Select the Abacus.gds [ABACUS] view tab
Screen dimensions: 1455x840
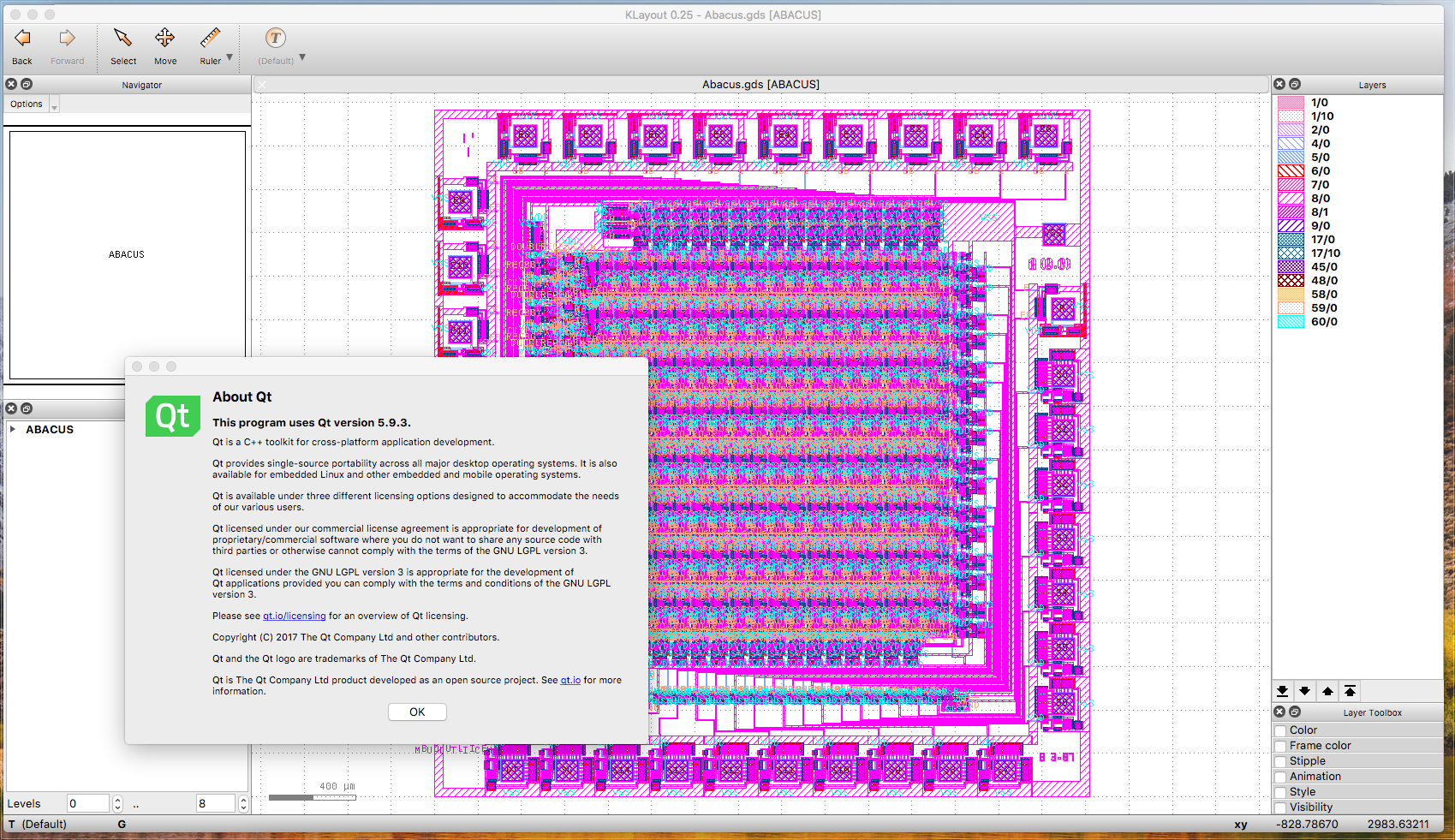click(760, 84)
